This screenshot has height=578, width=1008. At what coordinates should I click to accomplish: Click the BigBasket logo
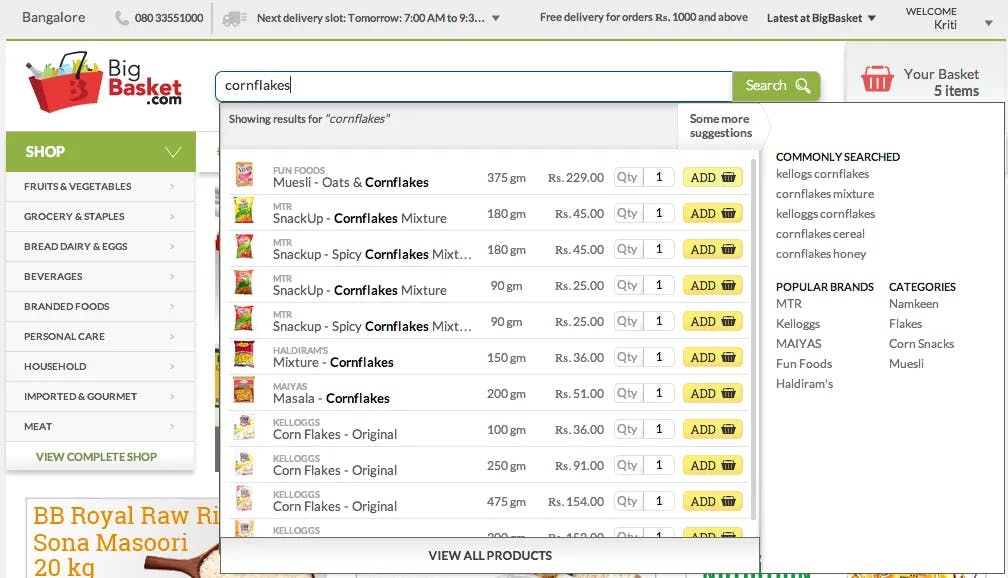click(x=104, y=81)
